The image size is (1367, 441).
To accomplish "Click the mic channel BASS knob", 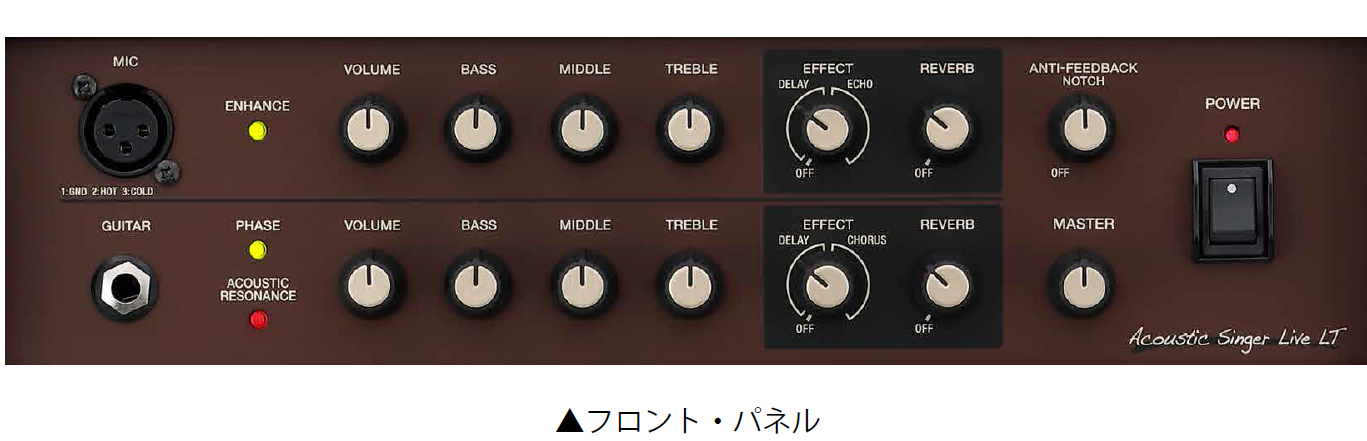I will [x=477, y=130].
